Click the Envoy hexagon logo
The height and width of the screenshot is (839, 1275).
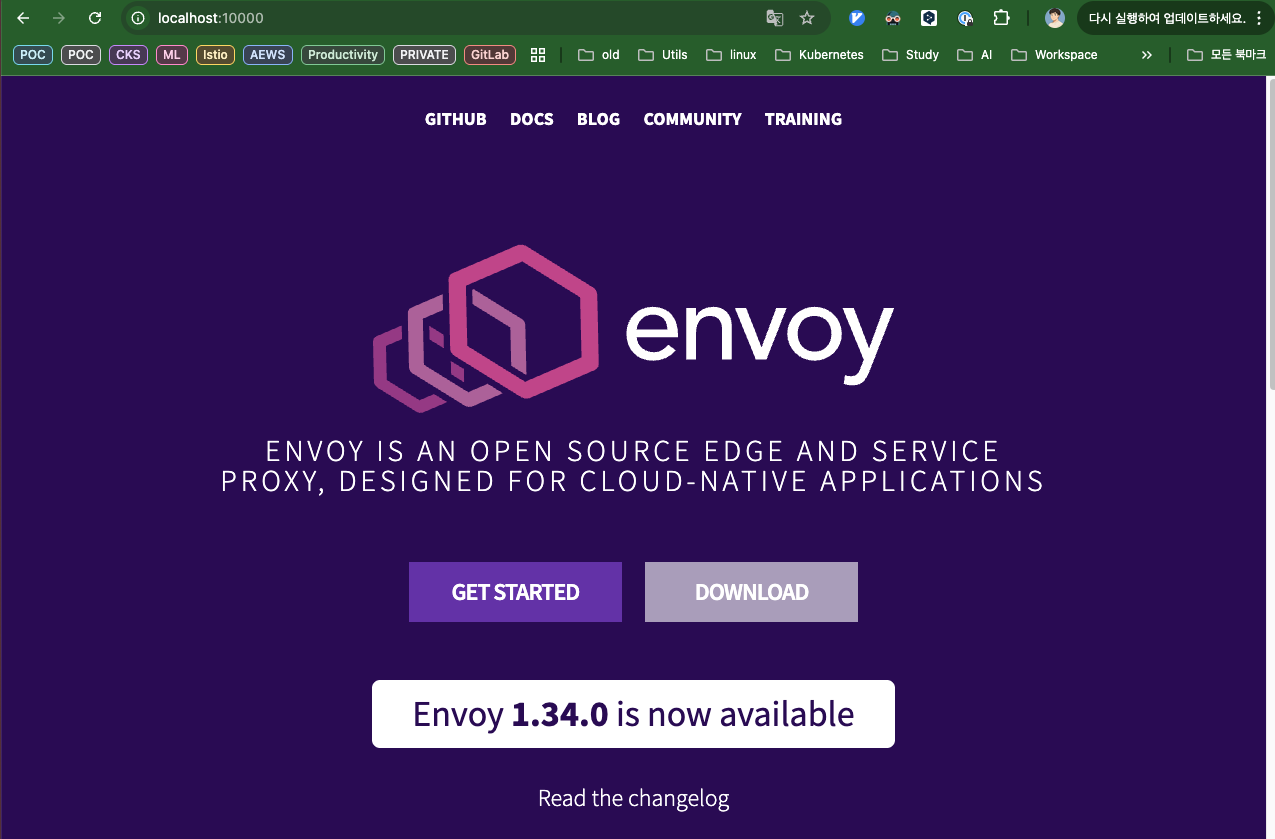point(486,328)
